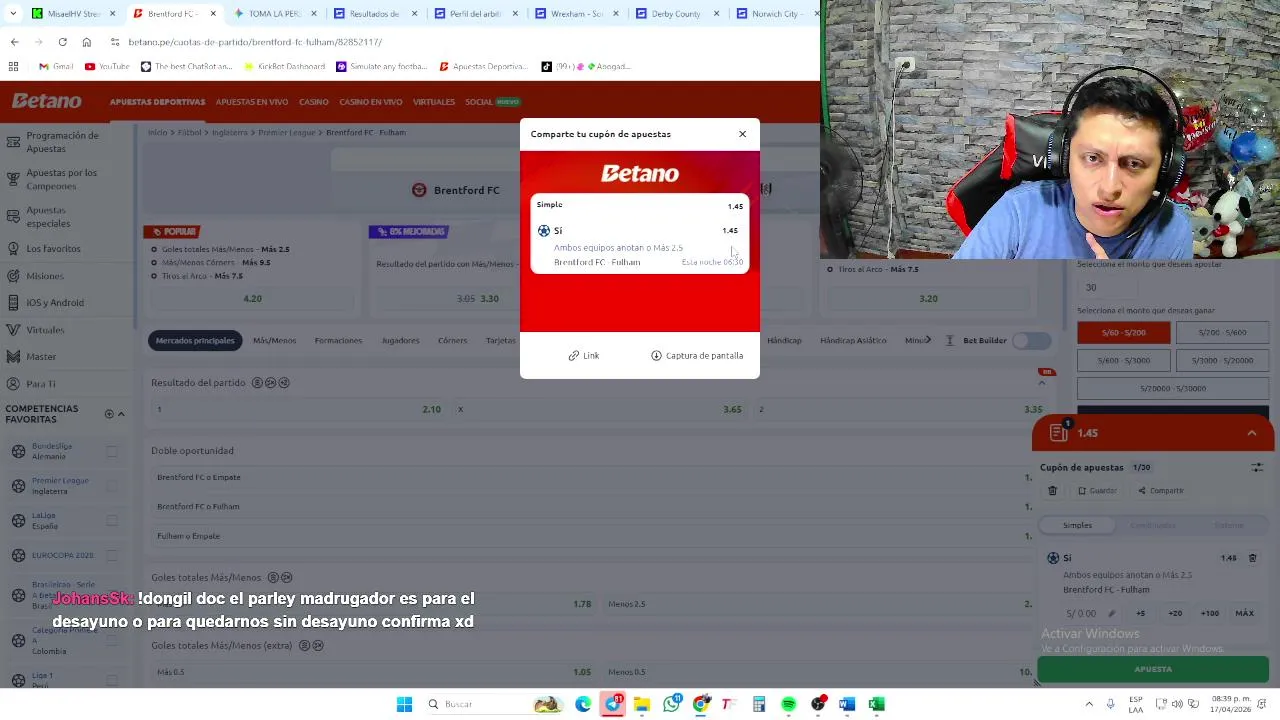The image size is (1280, 720).
Task: Set stake to MÁX
Action: 1245,613
